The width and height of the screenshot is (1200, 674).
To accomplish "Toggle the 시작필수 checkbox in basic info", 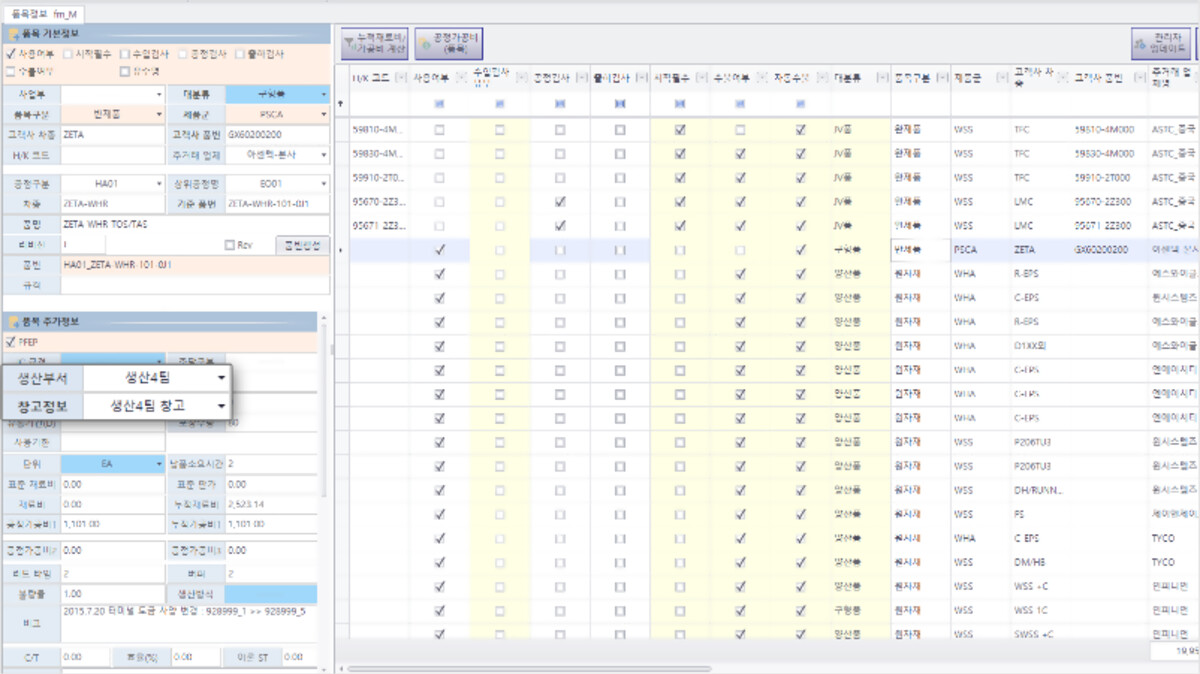I will click(68, 54).
